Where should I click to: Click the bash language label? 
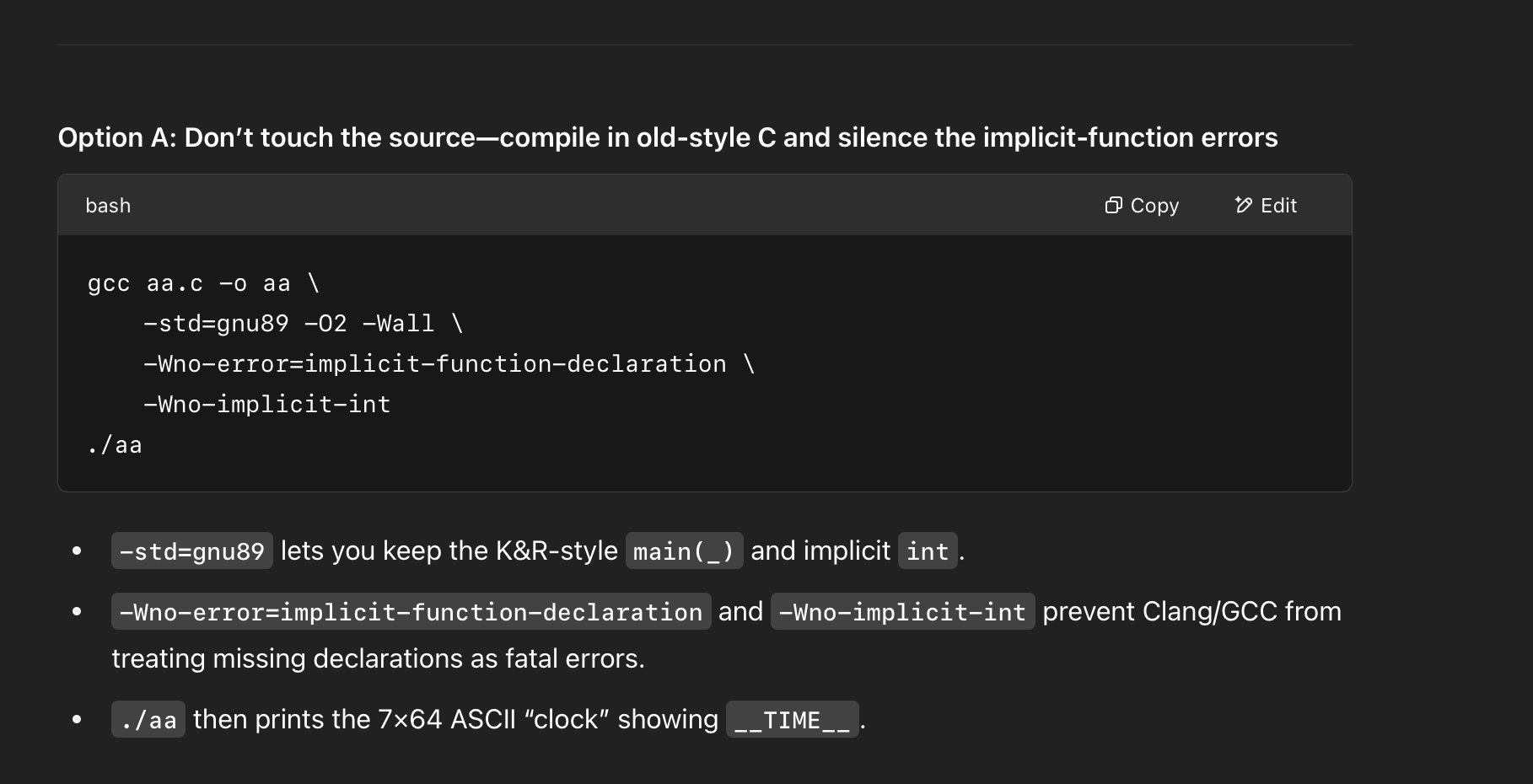[x=108, y=206]
